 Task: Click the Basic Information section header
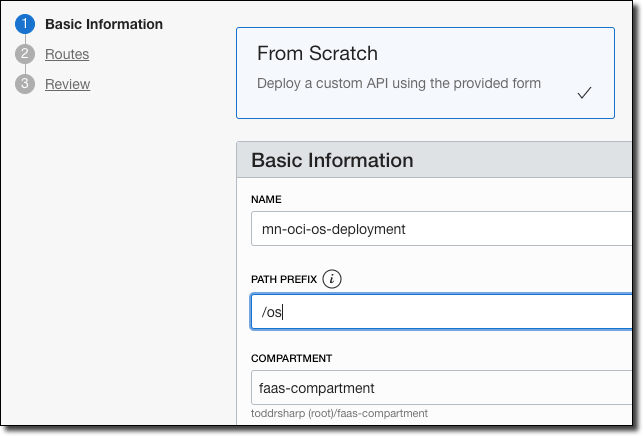332,160
